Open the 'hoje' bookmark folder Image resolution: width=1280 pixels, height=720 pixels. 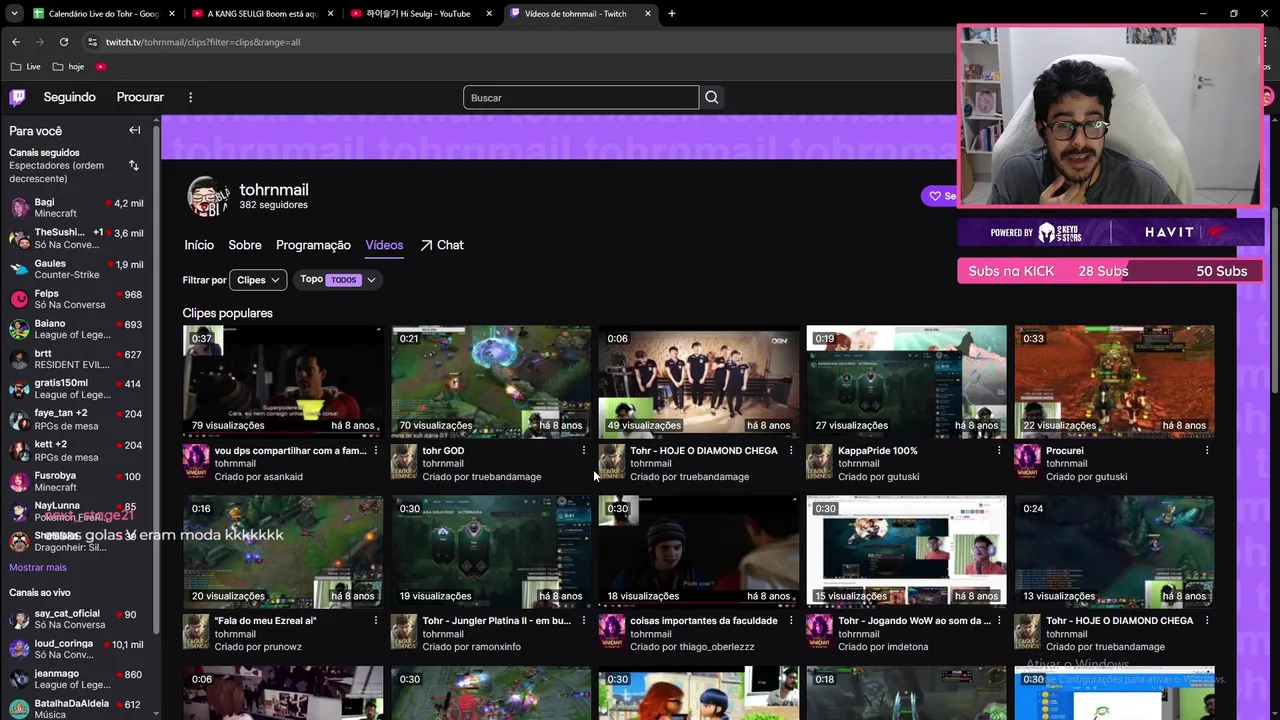69,67
